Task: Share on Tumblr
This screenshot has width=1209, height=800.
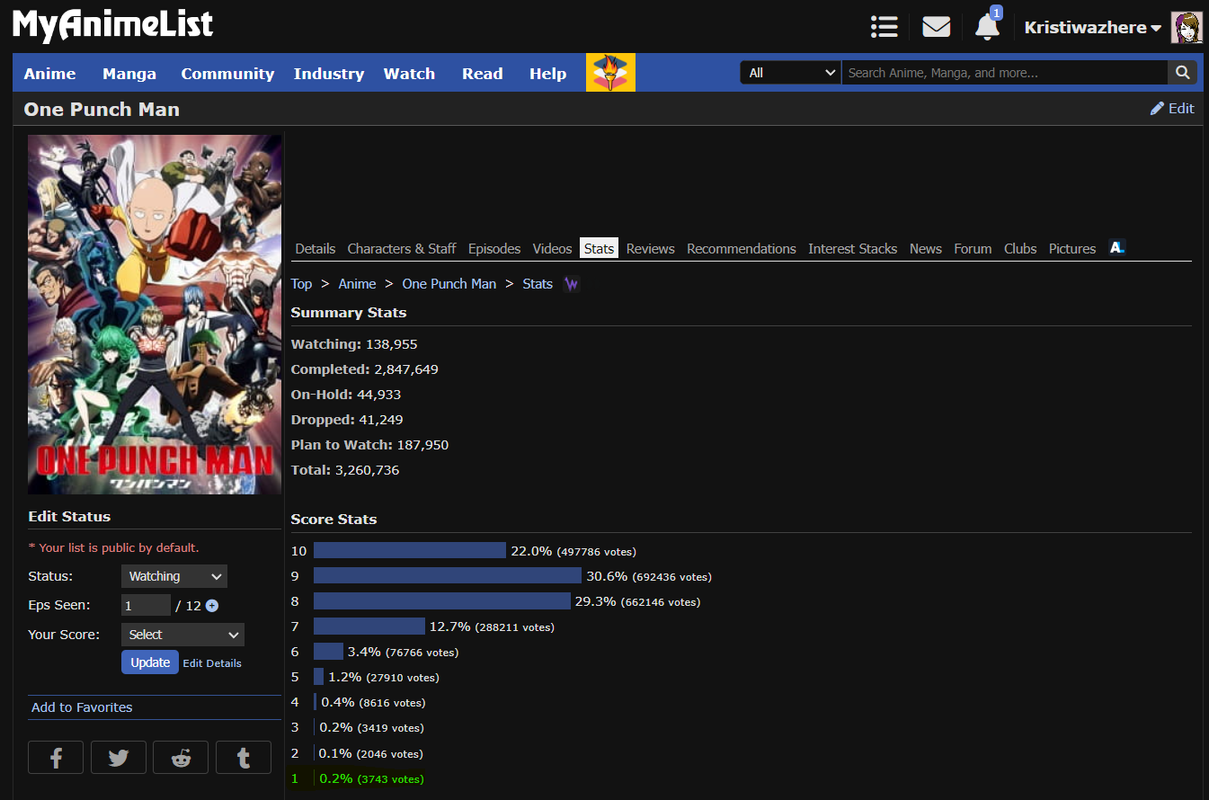Action: pyautogui.click(x=243, y=758)
